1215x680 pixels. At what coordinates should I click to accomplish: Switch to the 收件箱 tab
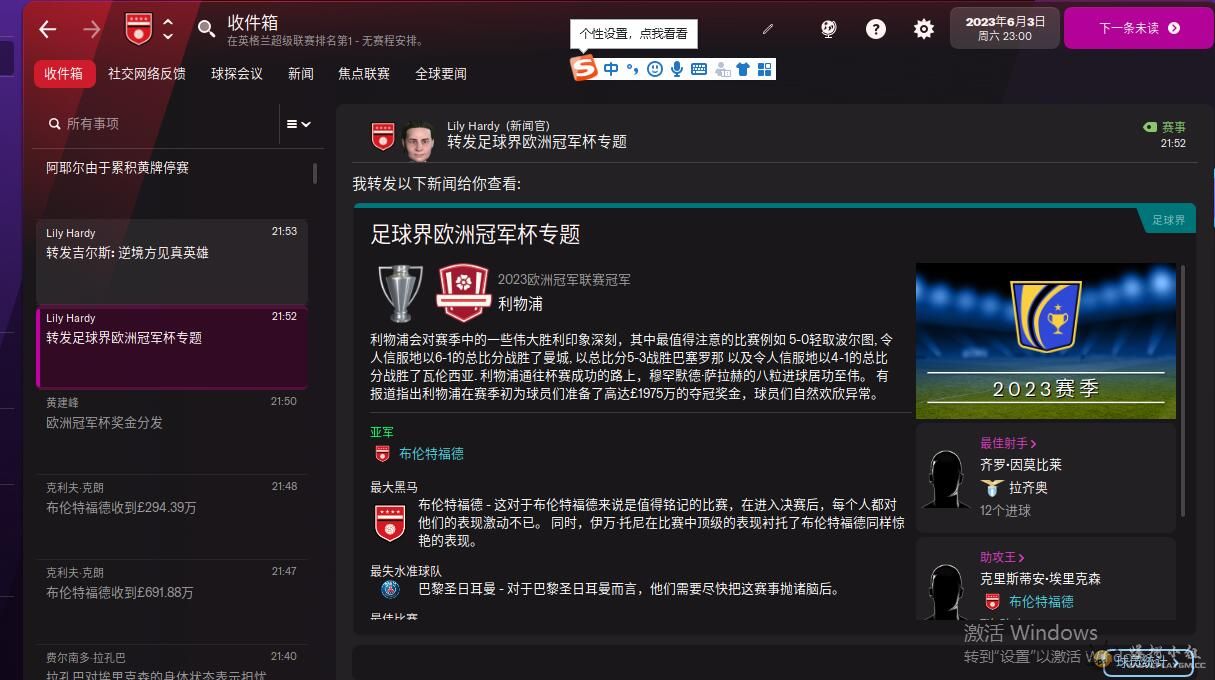click(x=63, y=73)
